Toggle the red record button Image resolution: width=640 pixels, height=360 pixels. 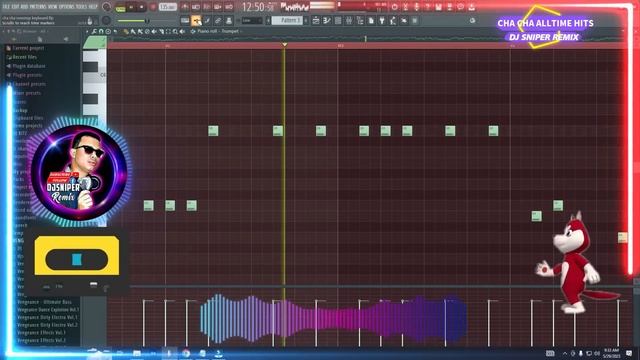153,7
